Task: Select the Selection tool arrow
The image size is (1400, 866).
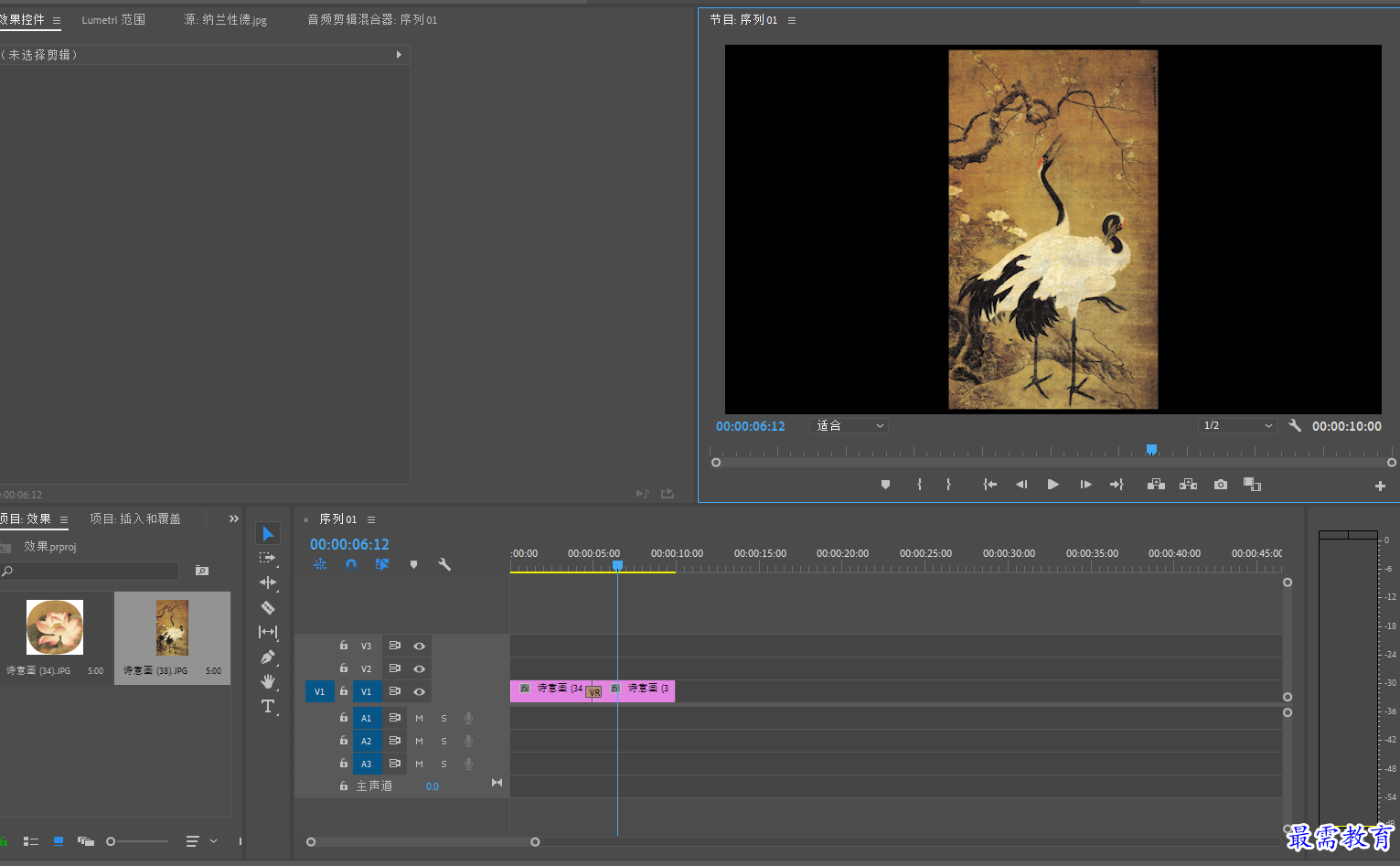Action: coord(268,533)
